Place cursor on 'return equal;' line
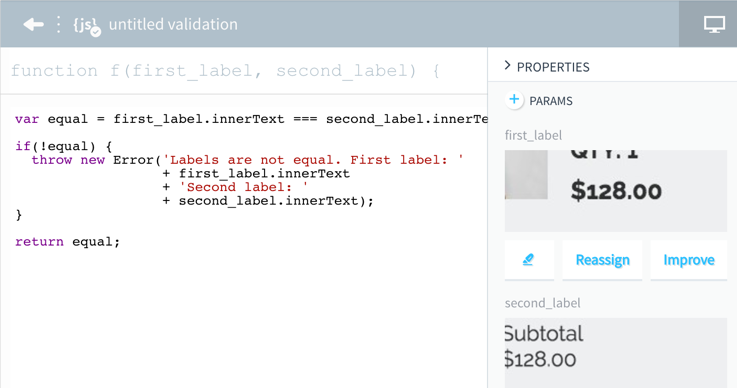This screenshot has width=737, height=388. pos(67,242)
